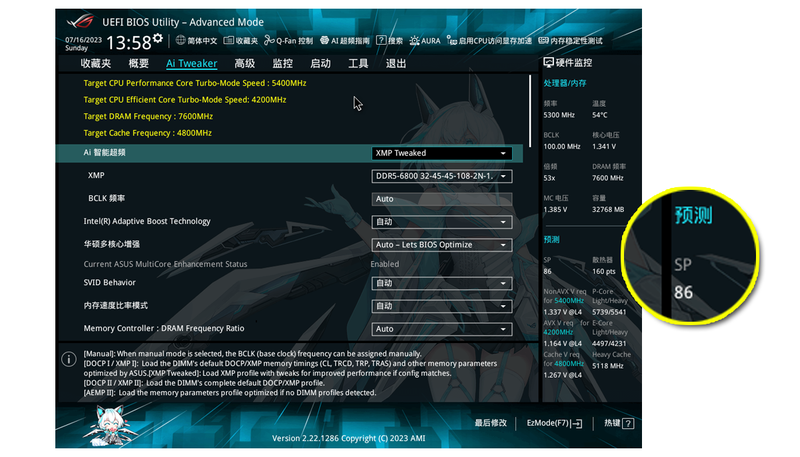This screenshot has width=800, height=457.
Task: Click Target CPU Efficient Core Turbo-Mode Speed line
Action: [185, 99]
